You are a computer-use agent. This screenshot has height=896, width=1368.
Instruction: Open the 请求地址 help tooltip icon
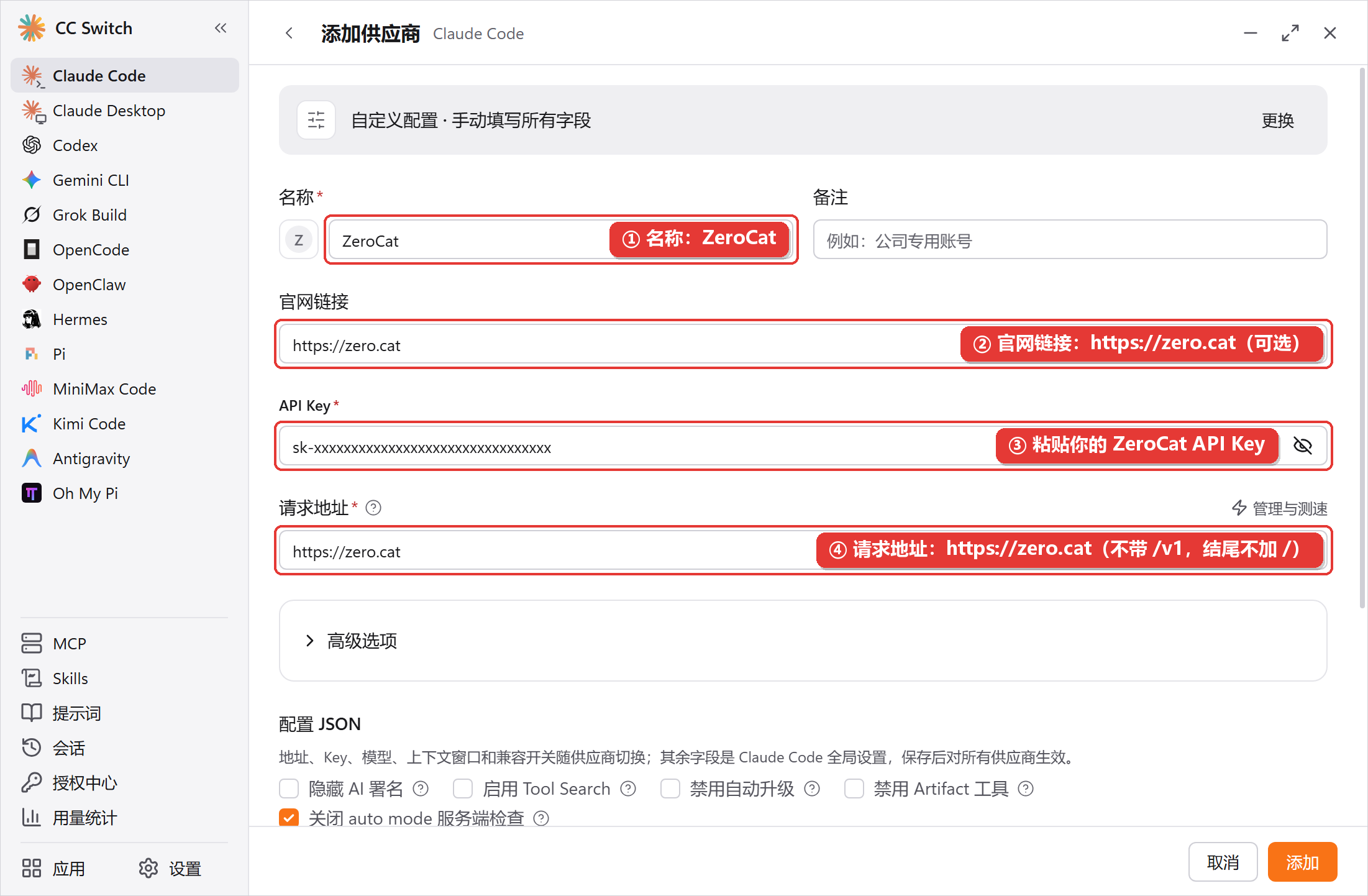tap(373, 508)
